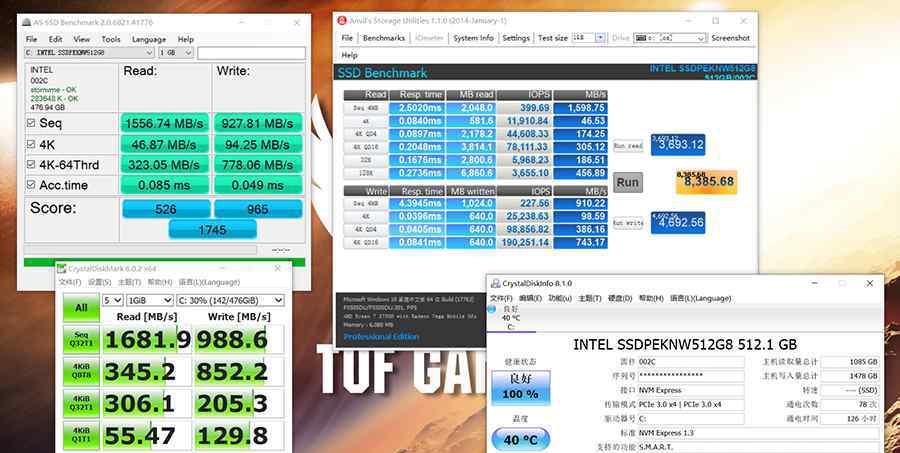The width and height of the screenshot is (900, 453).
Task: Click the Run write button in Anvil's
Action: click(x=628, y=223)
